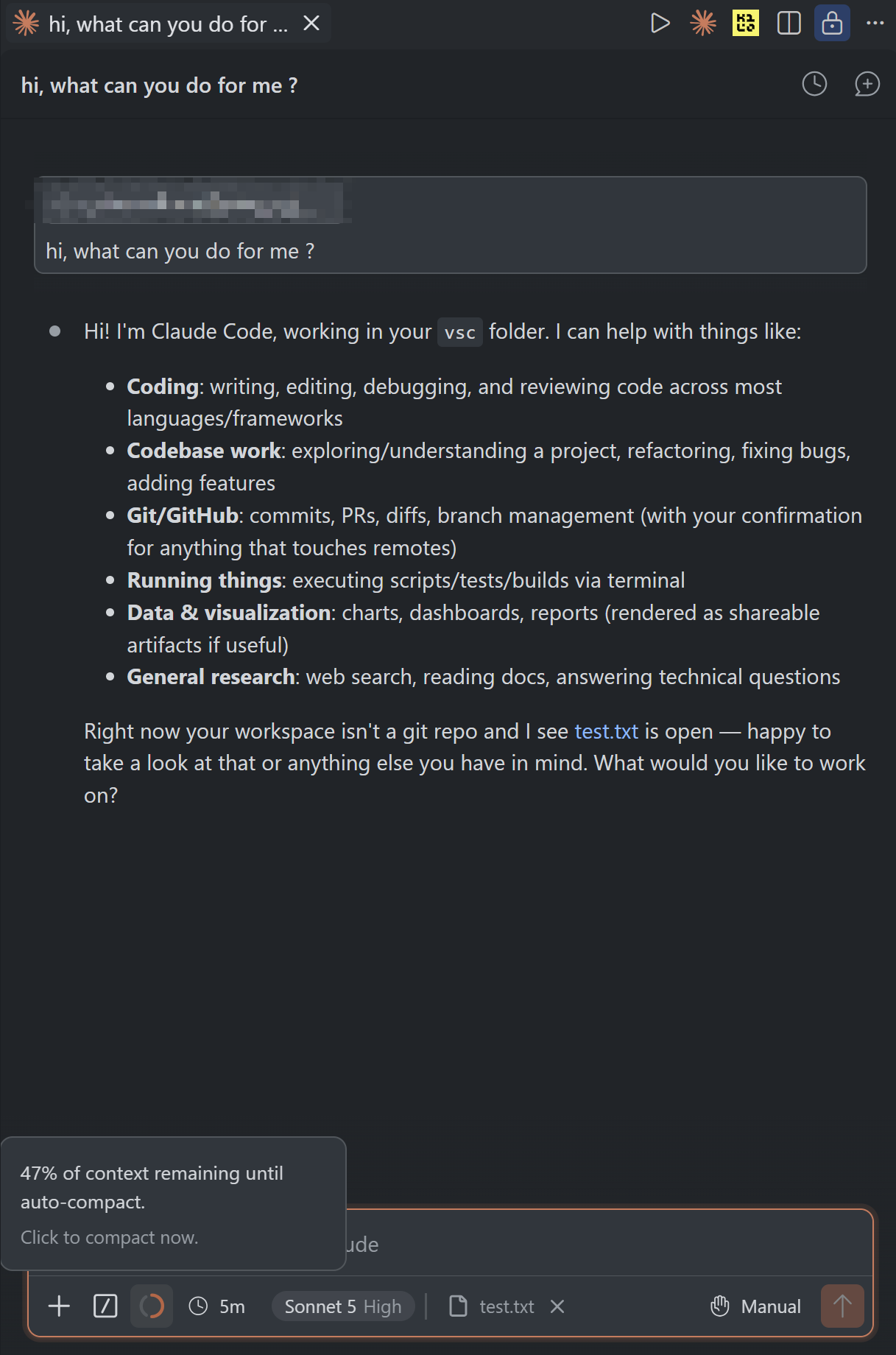Click "Click to compact now" in the tooltip
896x1355 pixels.
pyautogui.click(x=109, y=1237)
